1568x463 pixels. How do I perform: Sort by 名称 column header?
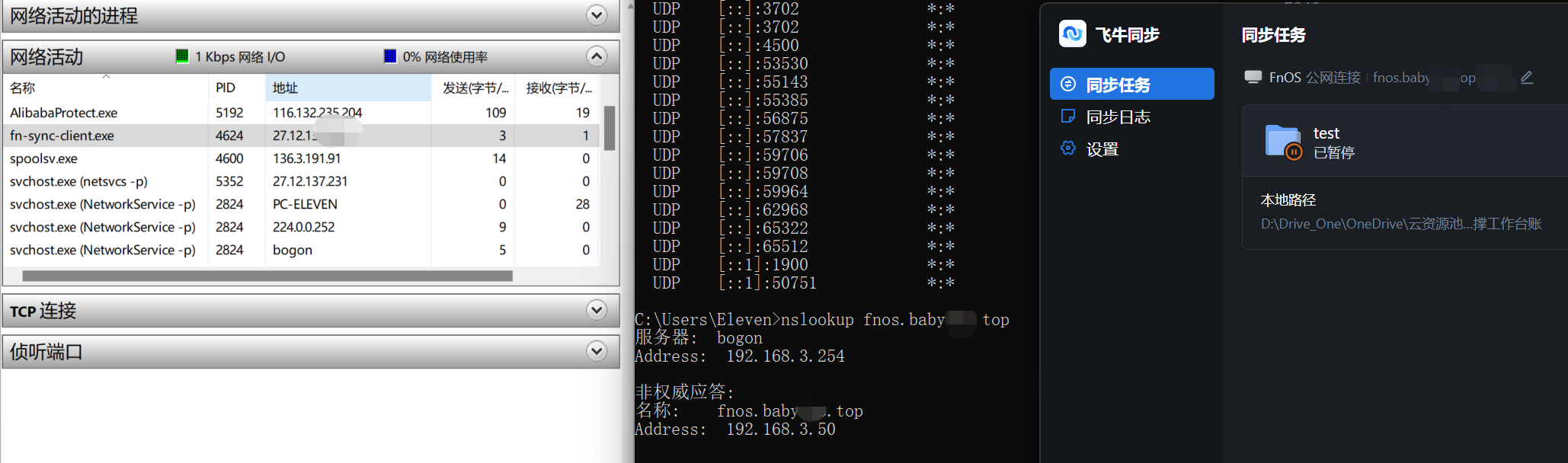106,88
